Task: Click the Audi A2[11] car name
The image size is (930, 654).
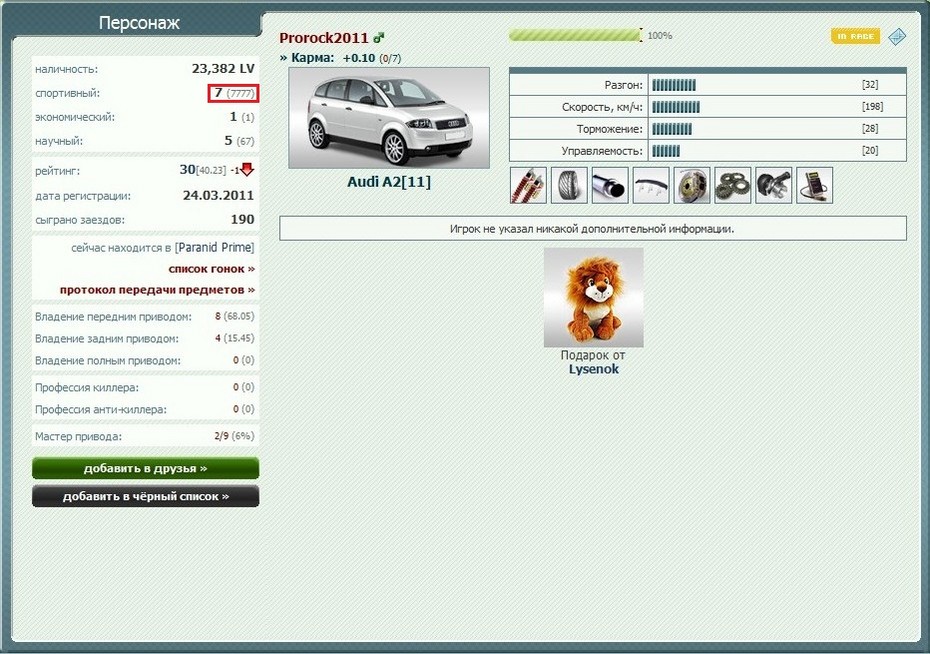Action: click(389, 181)
